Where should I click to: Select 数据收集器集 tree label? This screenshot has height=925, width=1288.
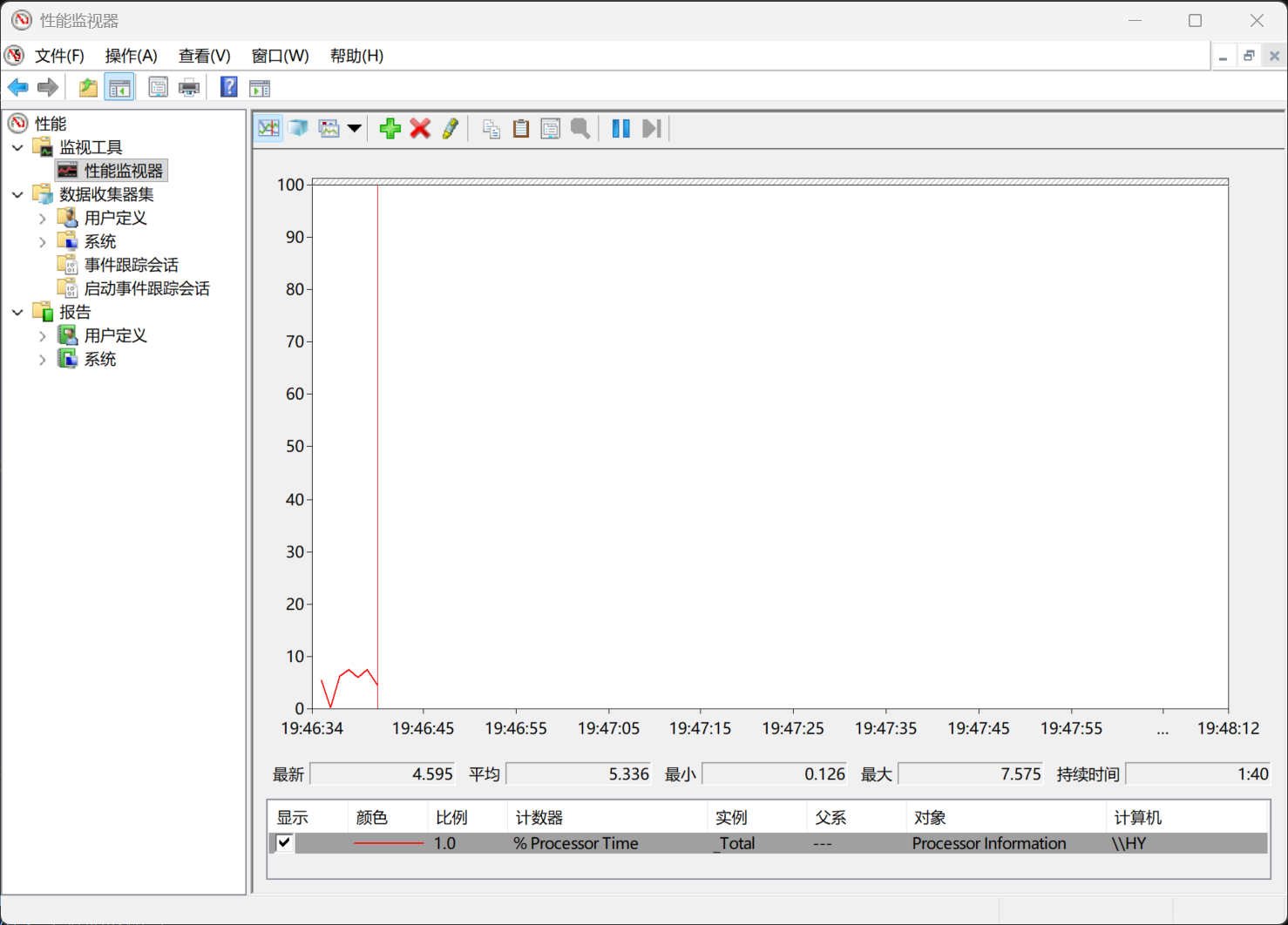coord(106,194)
